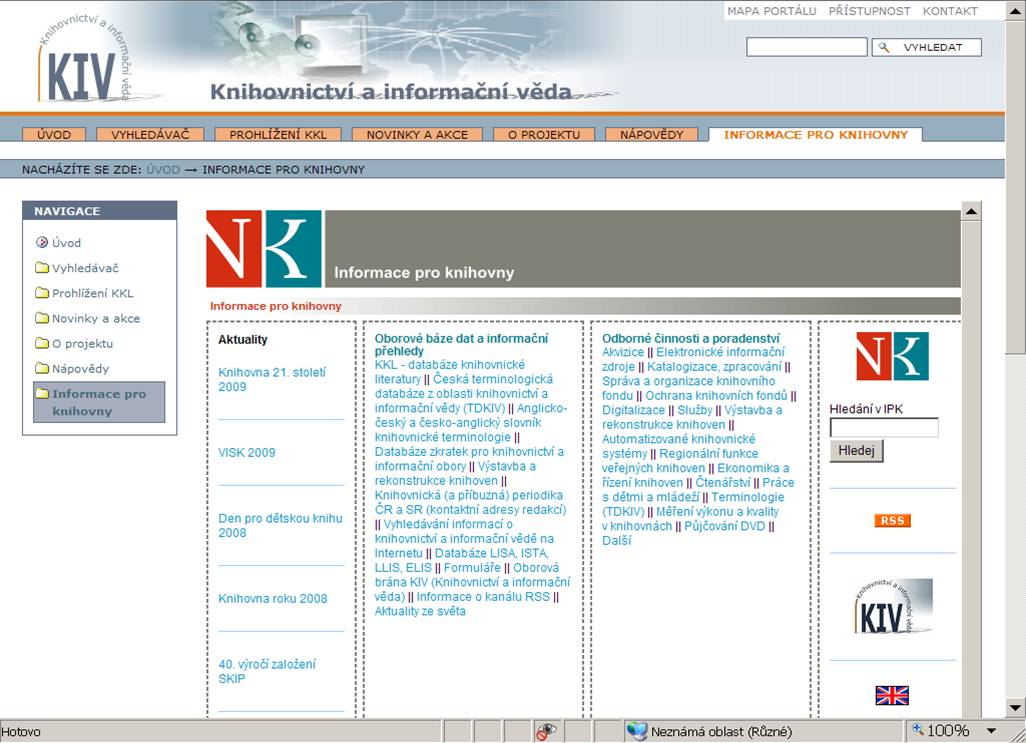Open the Formuláře link
The height and width of the screenshot is (743, 1026).
pos(472,568)
